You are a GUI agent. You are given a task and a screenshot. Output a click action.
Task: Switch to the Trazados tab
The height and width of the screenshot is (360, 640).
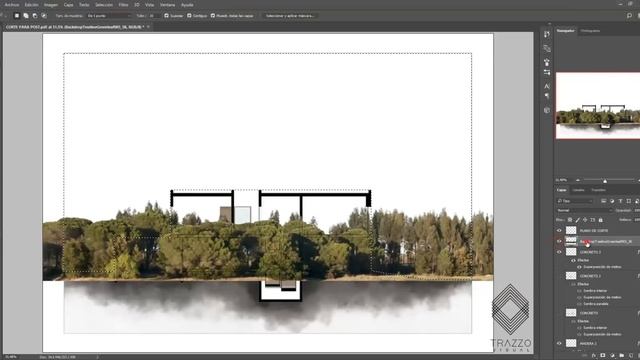[598, 190]
